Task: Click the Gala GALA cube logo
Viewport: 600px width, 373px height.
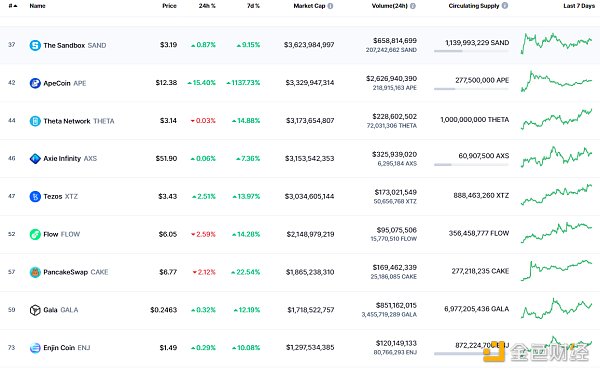Action: pyautogui.click(x=35, y=310)
